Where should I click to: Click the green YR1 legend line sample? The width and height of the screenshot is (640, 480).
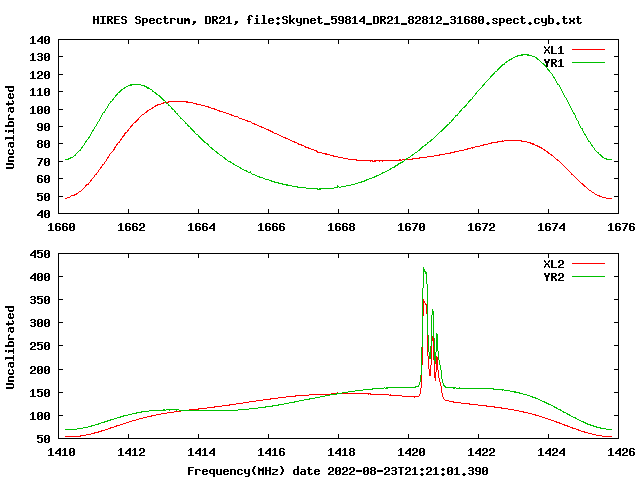point(588,63)
